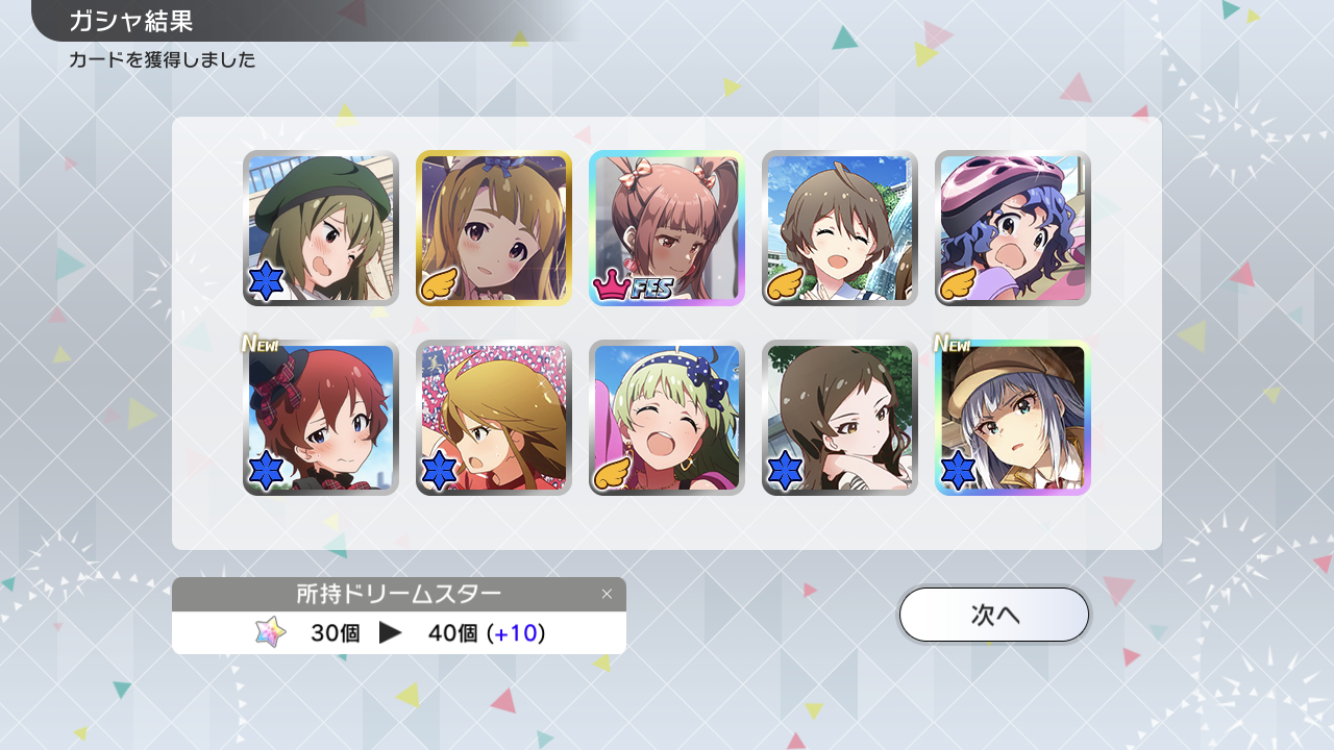Open the smiling short brown hair card

point(840,228)
